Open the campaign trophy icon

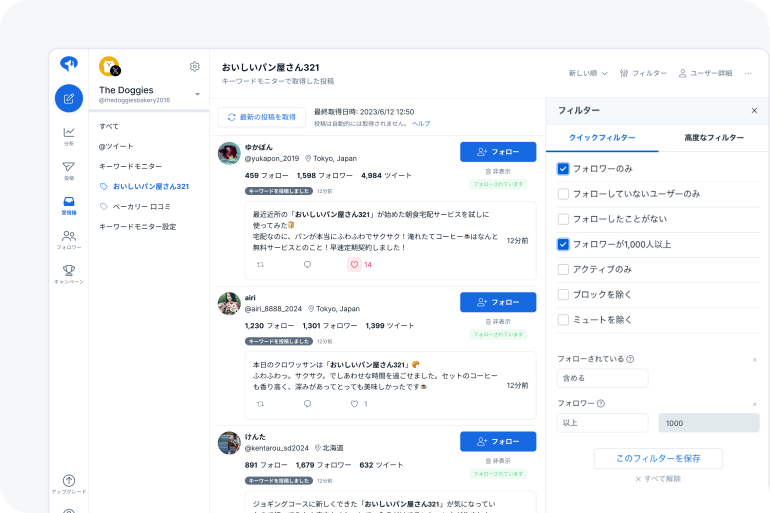click(x=69, y=270)
